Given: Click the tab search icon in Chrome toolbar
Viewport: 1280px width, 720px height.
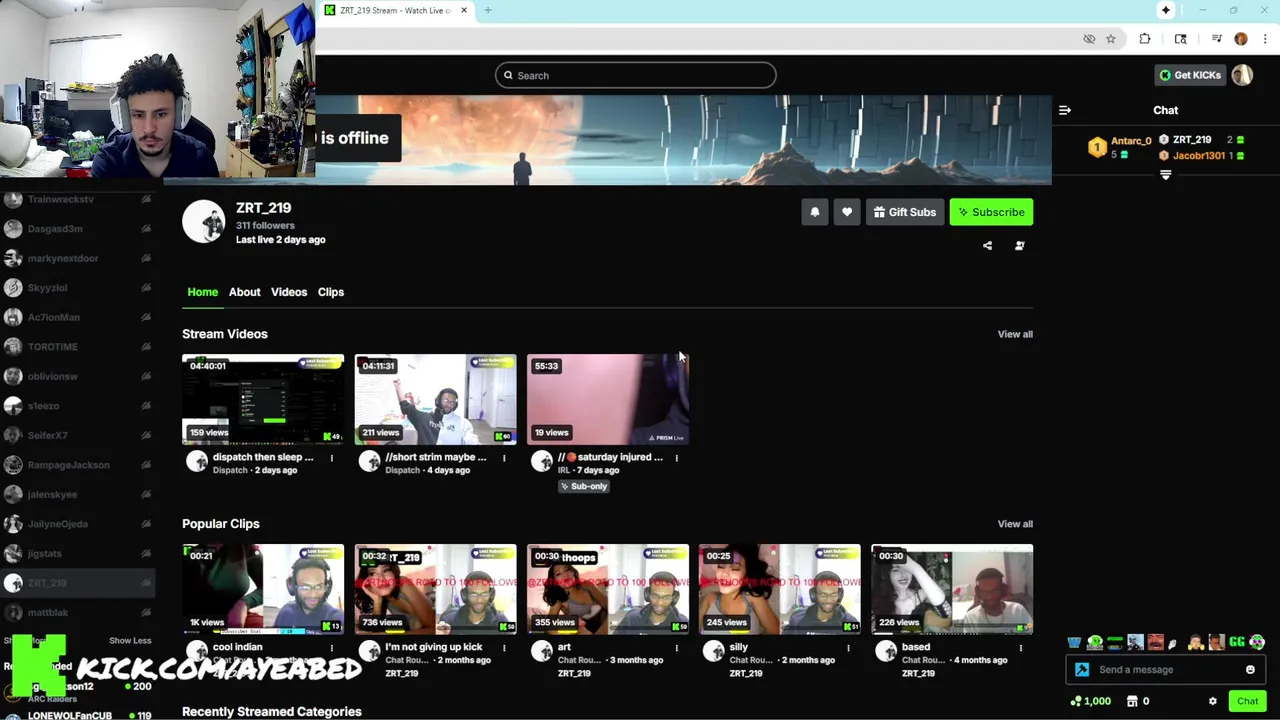Looking at the screenshot, I should tap(1181, 39).
